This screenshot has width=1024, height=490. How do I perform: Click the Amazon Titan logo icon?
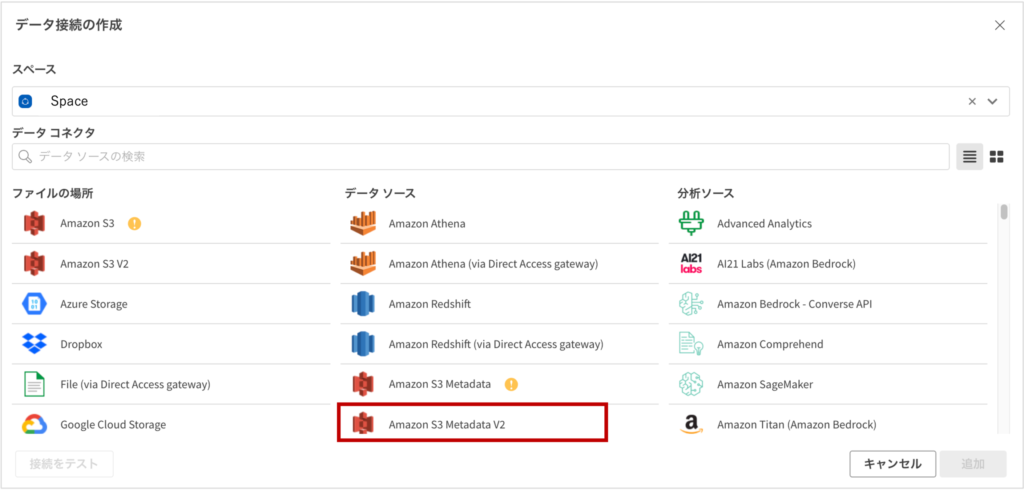(x=691, y=425)
